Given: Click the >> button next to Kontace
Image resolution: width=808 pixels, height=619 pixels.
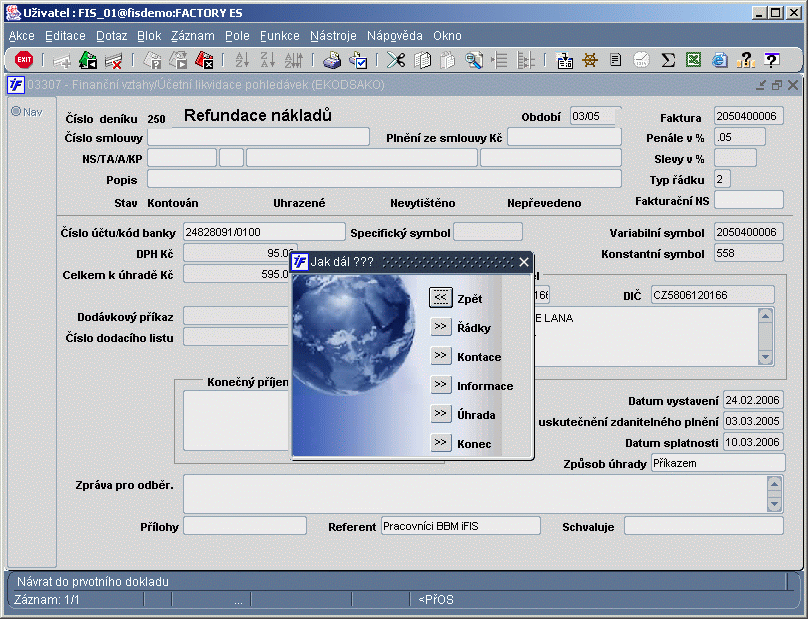Looking at the screenshot, I should [441, 356].
